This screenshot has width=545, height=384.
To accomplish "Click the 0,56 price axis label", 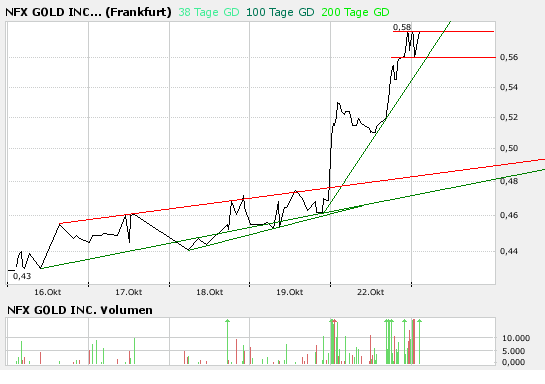I will click(509, 57).
